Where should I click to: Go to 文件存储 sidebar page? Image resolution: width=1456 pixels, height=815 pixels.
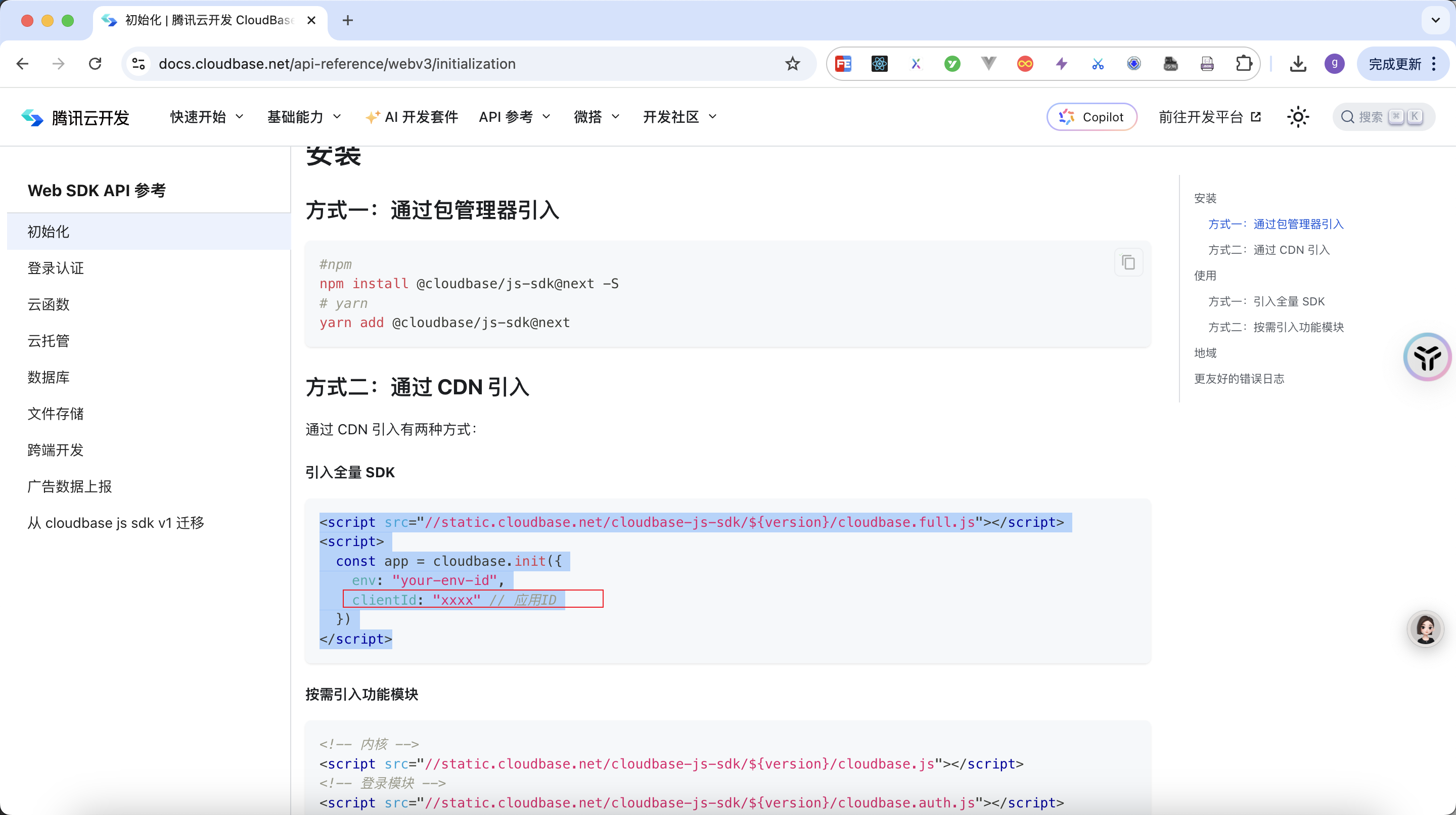[x=149, y=414]
